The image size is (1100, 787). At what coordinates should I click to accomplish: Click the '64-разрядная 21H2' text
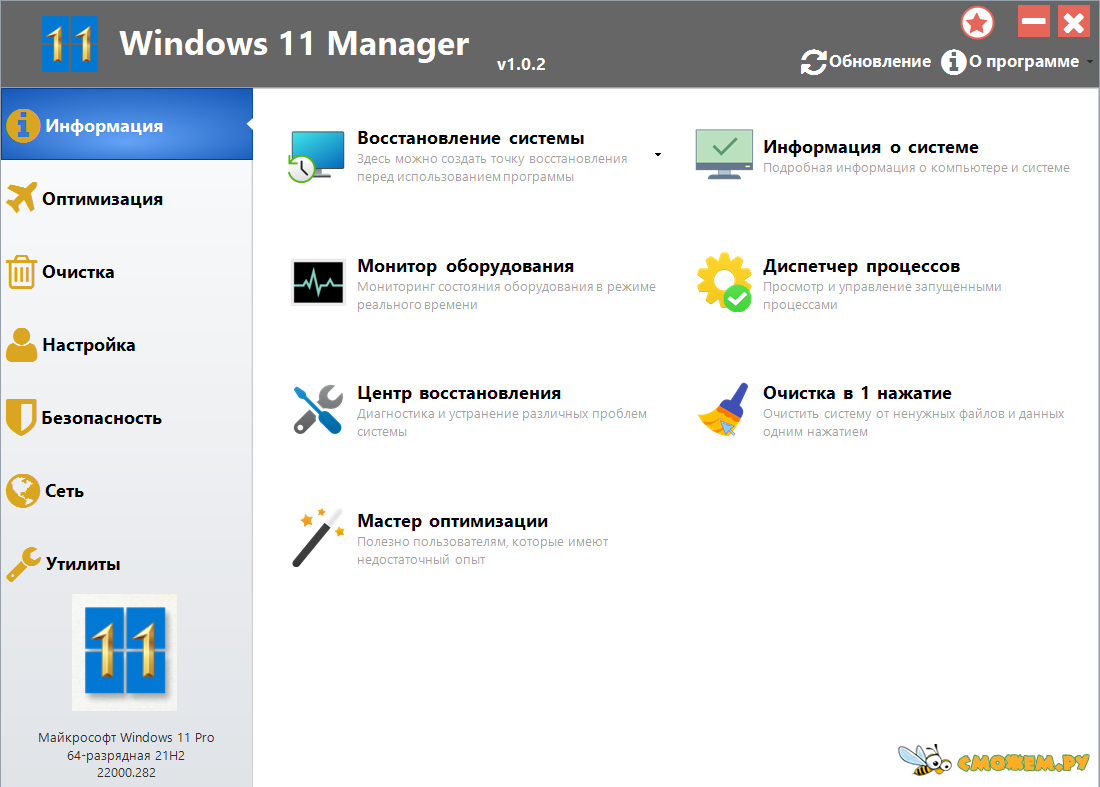pyautogui.click(x=126, y=755)
